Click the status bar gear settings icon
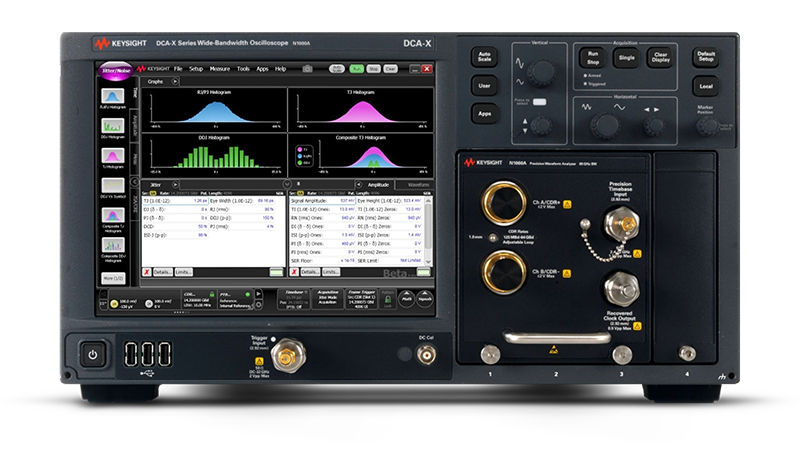 click(x=258, y=305)
